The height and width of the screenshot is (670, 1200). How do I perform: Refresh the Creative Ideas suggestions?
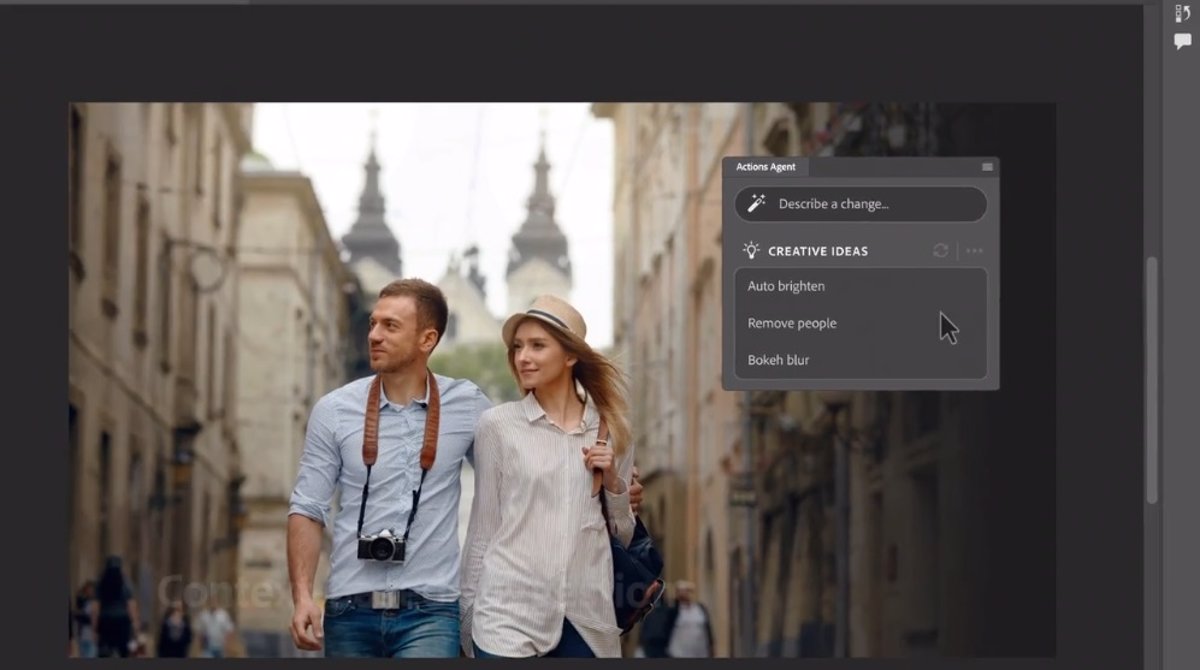pos(941,251)
